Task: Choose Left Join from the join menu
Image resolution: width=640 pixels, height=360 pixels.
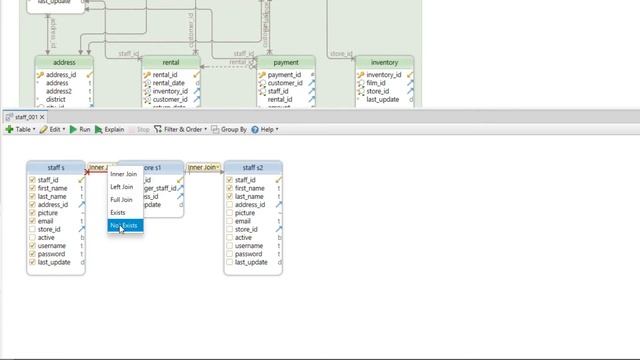Action: click(125, 187)
